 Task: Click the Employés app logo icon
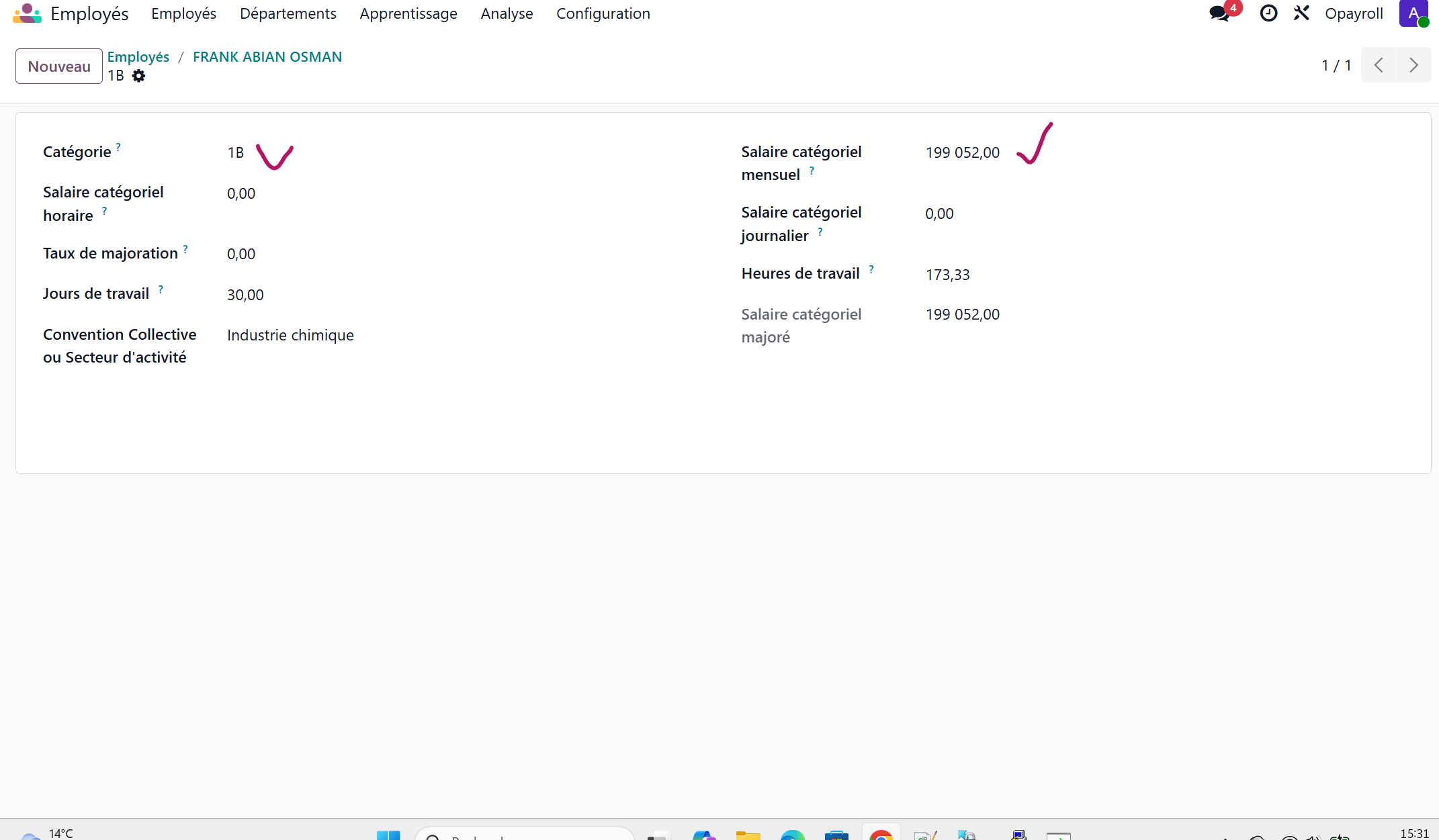[27, 13]
